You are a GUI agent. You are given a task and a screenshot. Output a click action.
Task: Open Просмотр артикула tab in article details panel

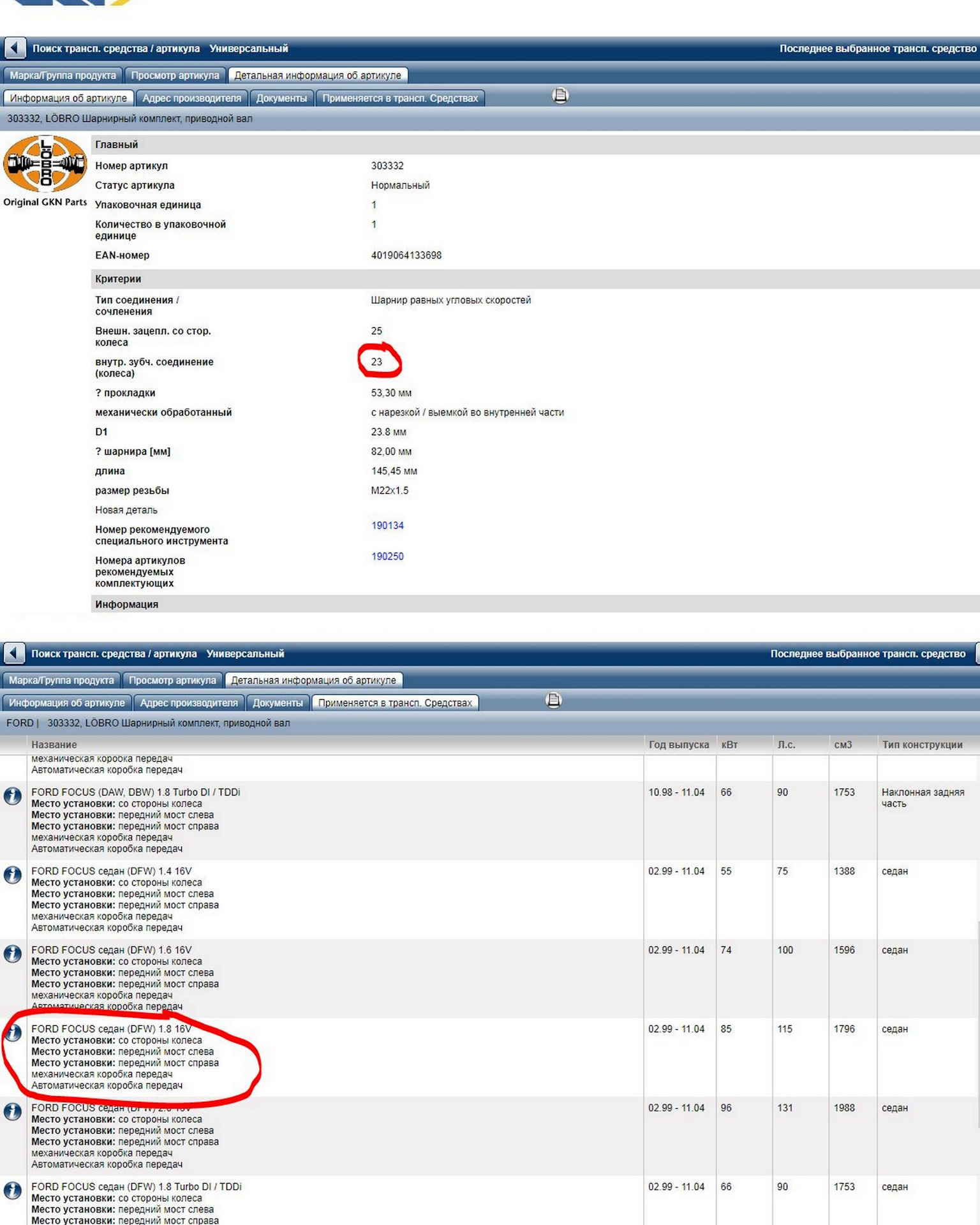tap(175, 75)
